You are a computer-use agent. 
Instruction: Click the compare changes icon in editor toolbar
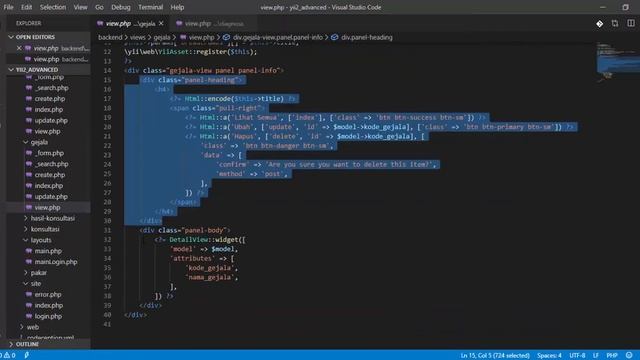click(615, 24)
